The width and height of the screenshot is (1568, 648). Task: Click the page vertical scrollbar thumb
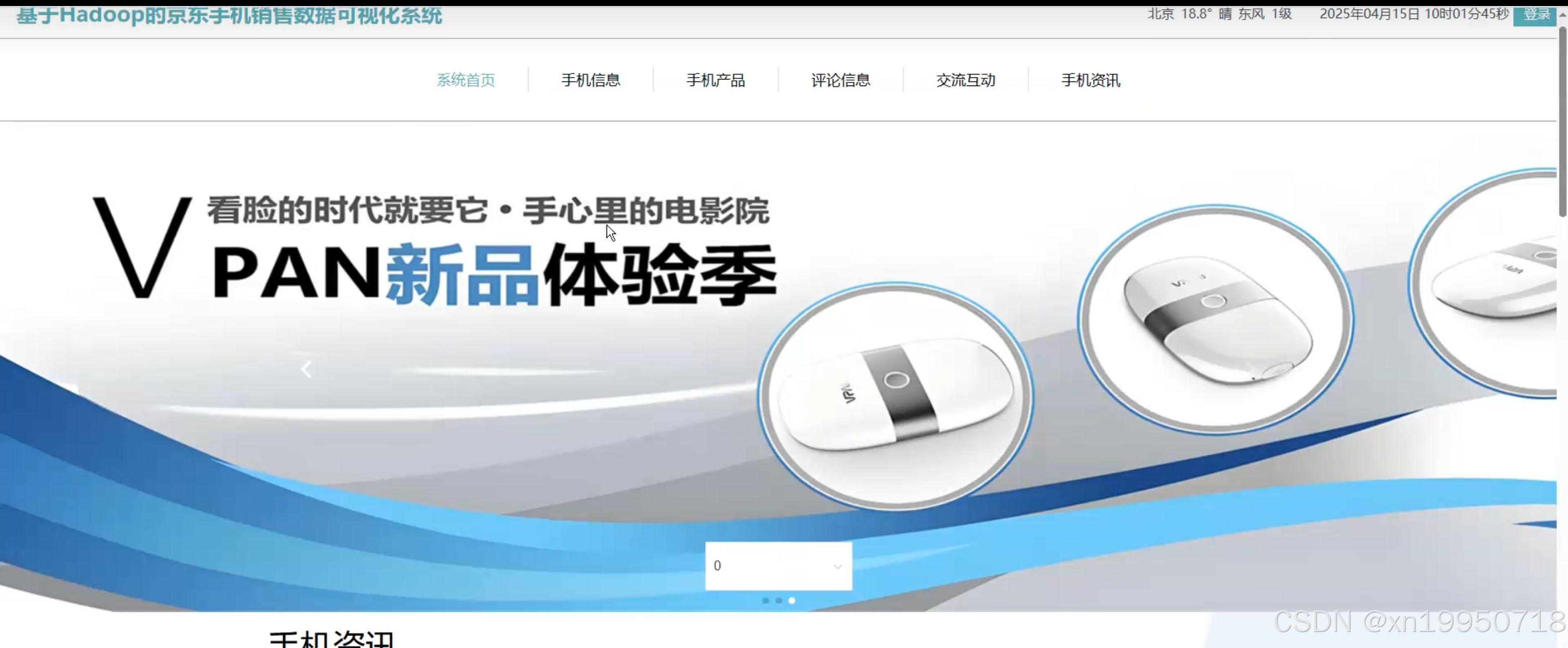coord(1562,121)
